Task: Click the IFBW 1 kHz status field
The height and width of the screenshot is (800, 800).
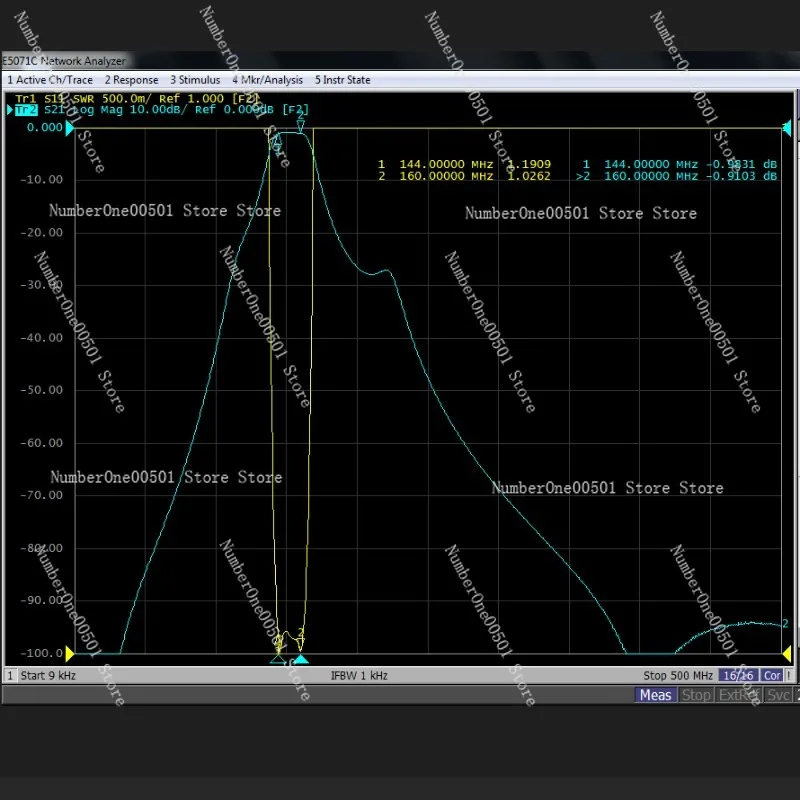Action: coord(358,675)
